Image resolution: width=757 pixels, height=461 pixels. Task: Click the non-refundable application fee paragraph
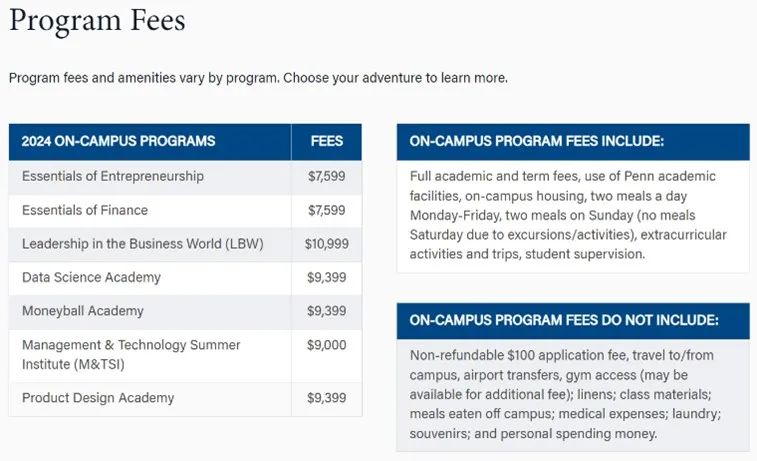[x=565, y=394]
